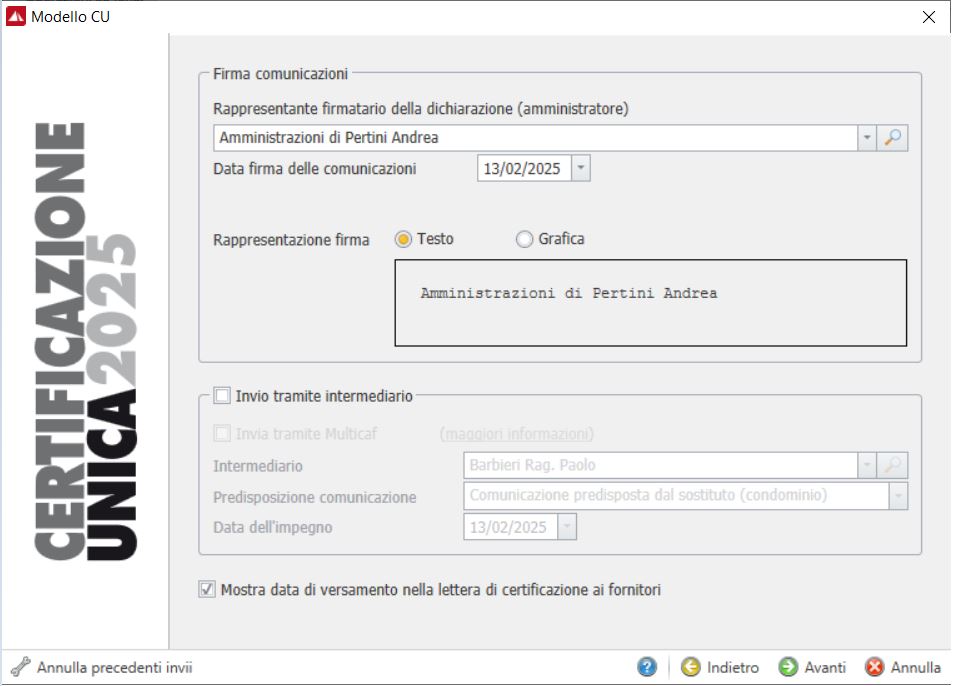Expand the Intermediario dropdown arrow
This screenshot has width=956, height=686.
pyautogui.click(x=867, y=465)
